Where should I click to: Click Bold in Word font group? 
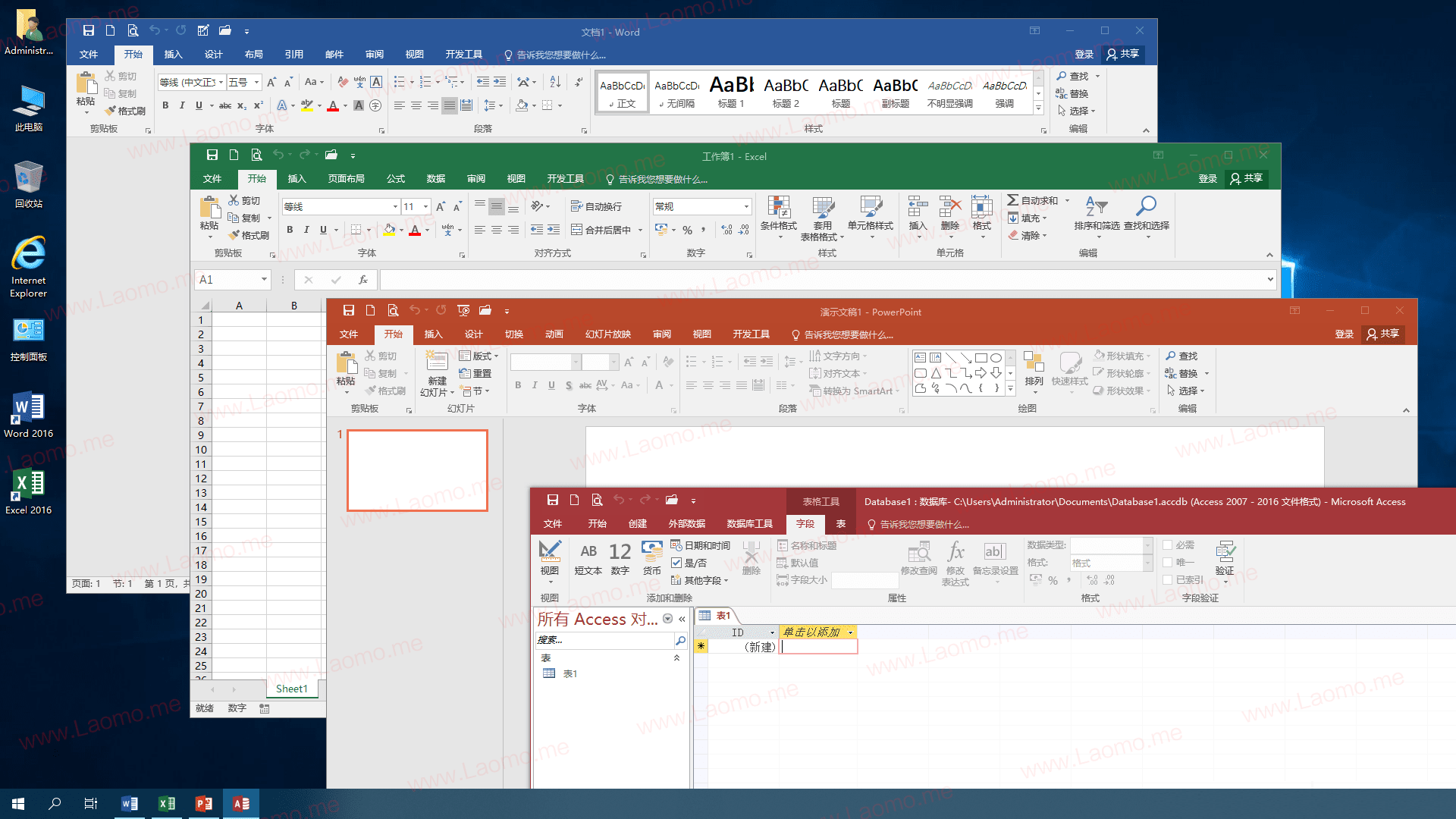(x=165, y=105)
